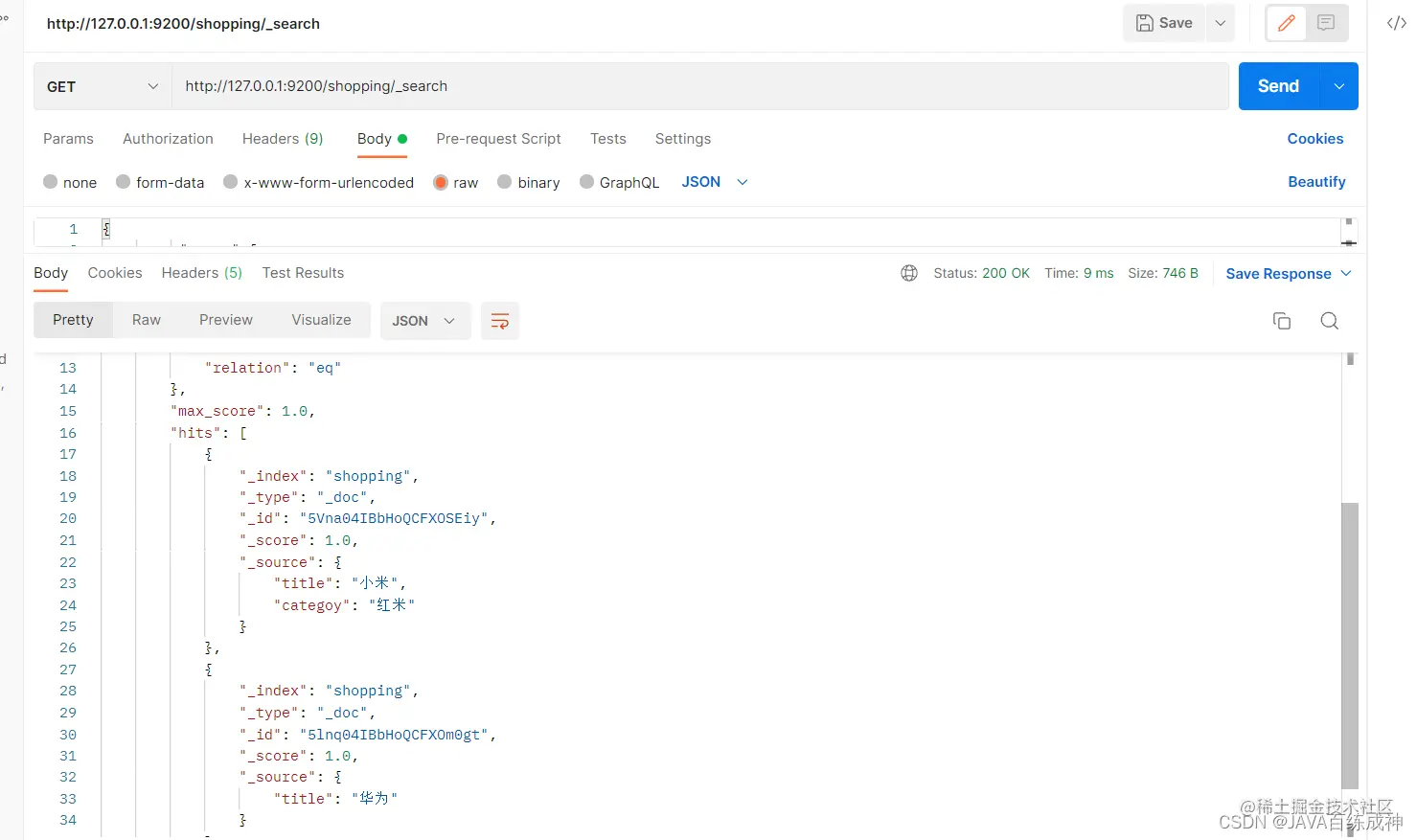Open the comments icon
Image resolution: width=1417 pixels, height=840 pixels.
tap(1326, 23)
